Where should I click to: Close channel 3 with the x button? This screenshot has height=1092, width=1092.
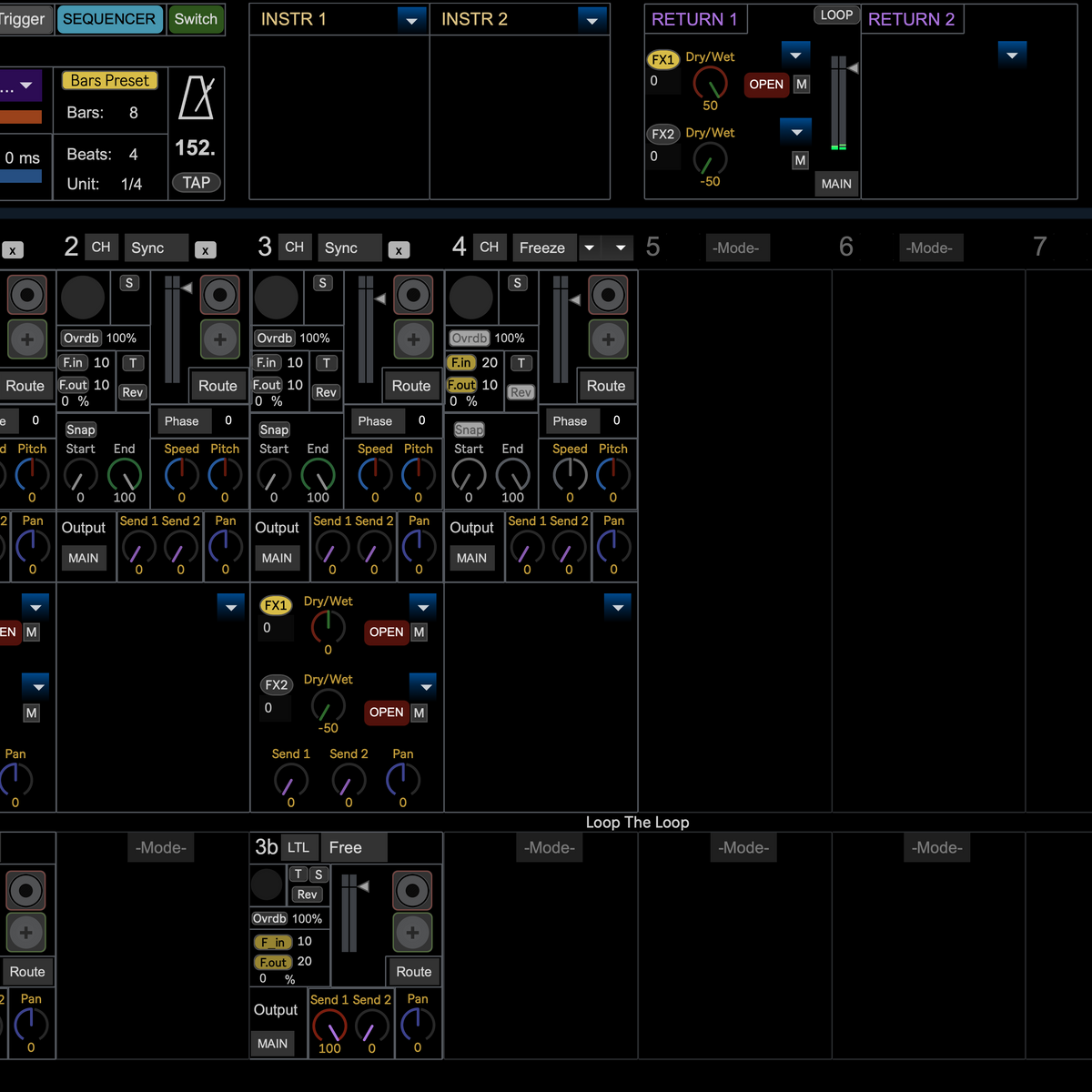pos(399,250)
